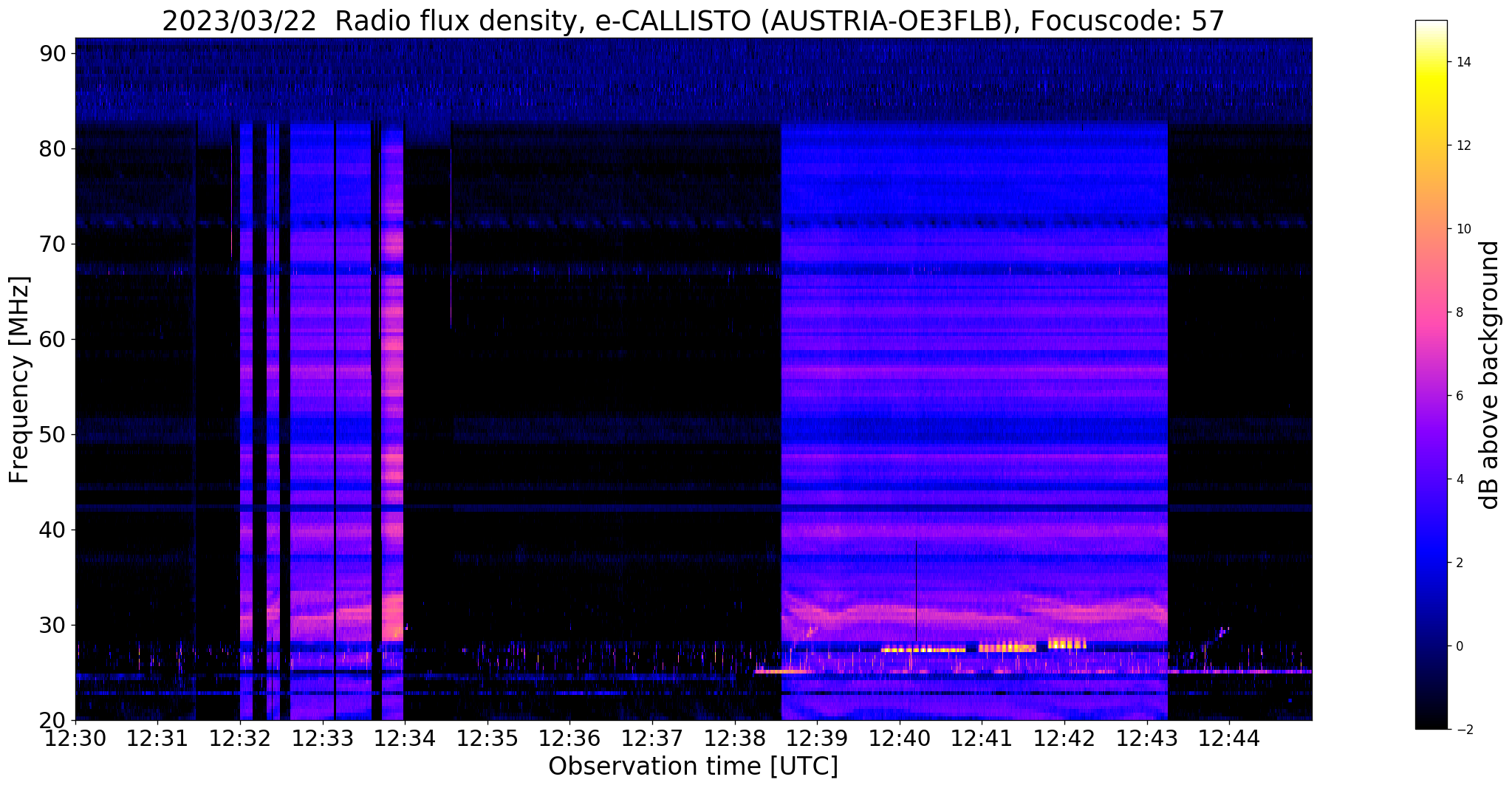The height and width of the screenshot is (788, 1512).
Task: Click the 50 MHz frequency tick label
Action: 54,434
